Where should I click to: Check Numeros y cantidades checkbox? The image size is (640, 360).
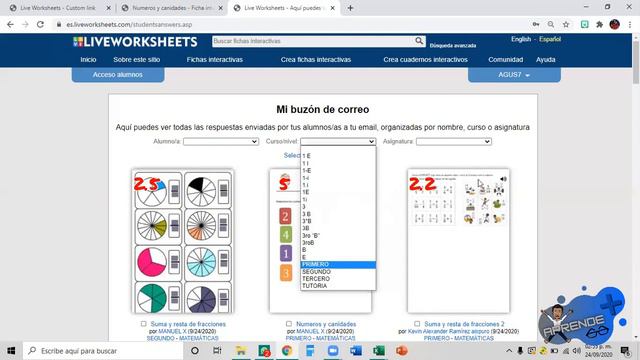click(x=289, y=324)
